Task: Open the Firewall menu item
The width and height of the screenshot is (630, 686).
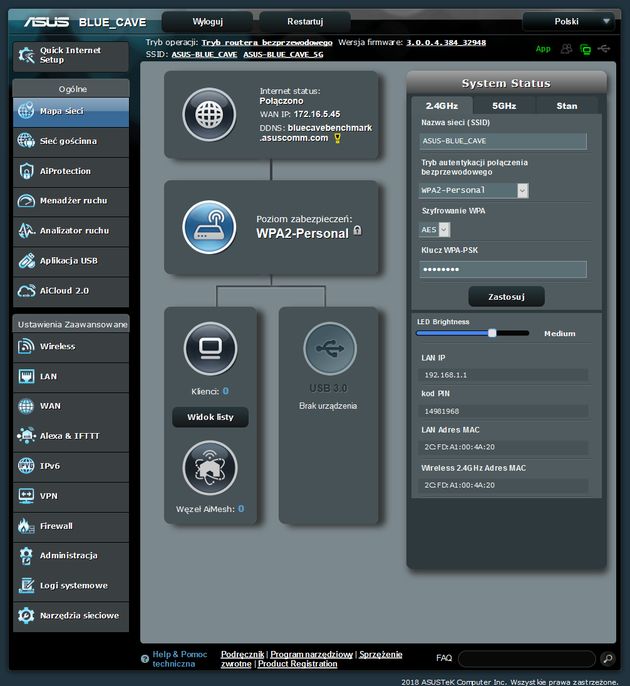Action: coord(71,526)
